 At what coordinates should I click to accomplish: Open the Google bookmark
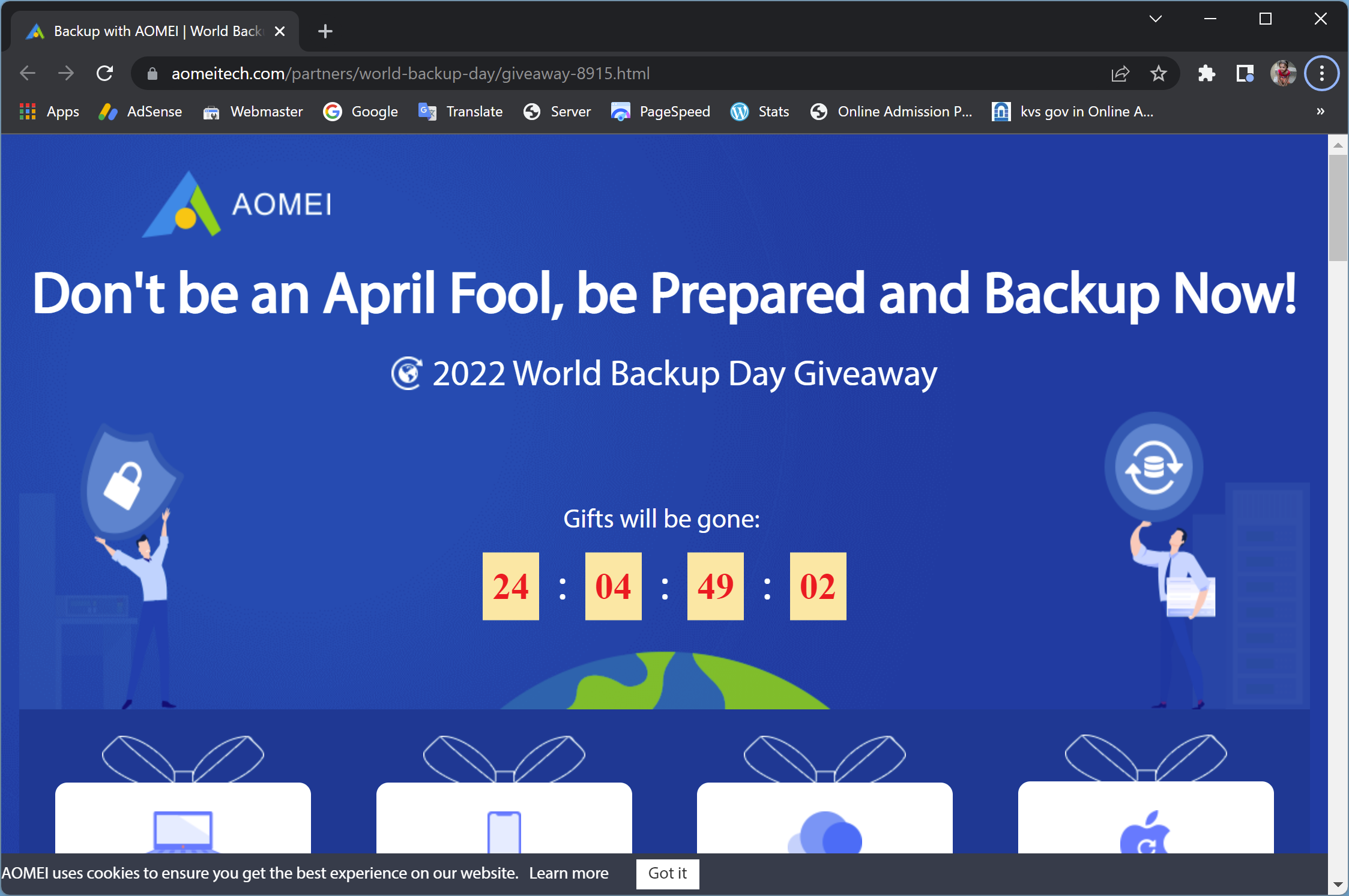click(x=361, y=112)
